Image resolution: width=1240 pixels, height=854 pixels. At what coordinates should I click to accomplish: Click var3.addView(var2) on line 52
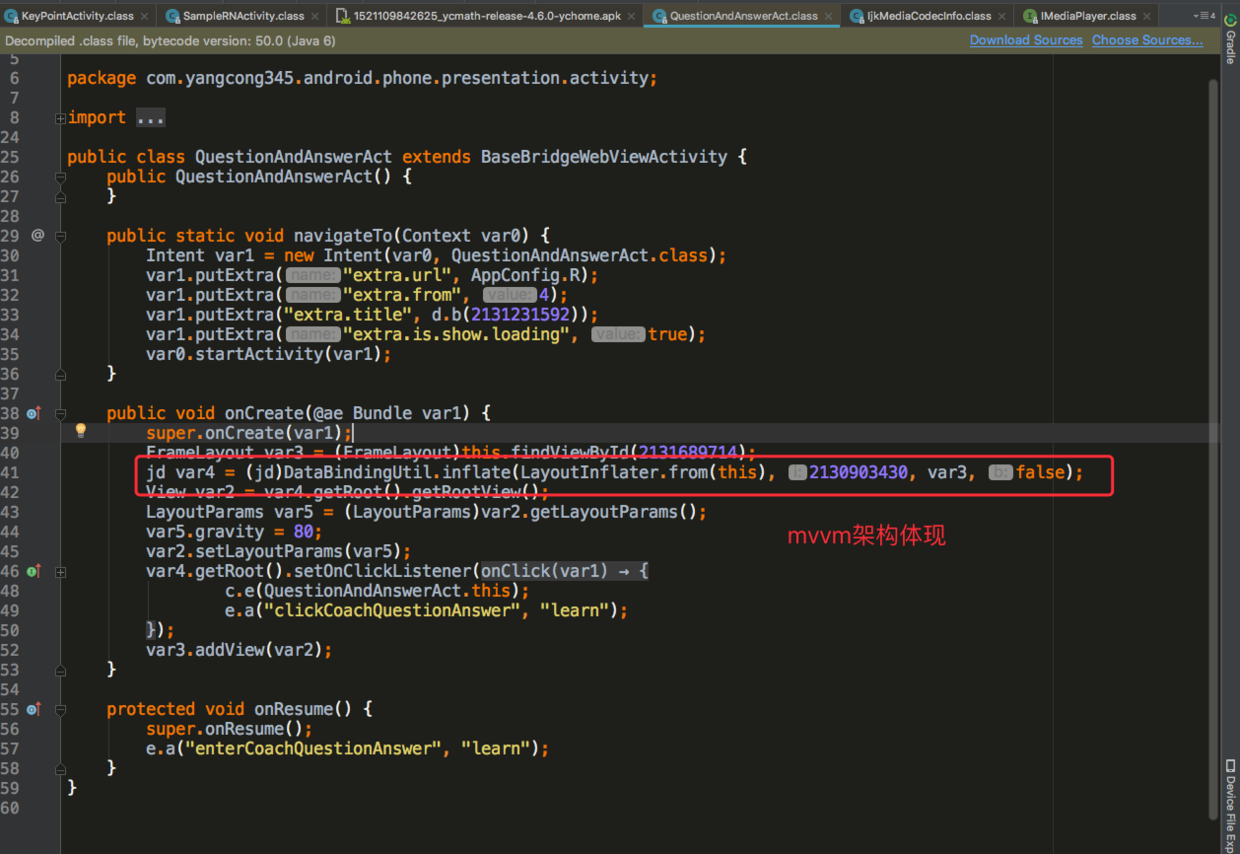[239, 650]
